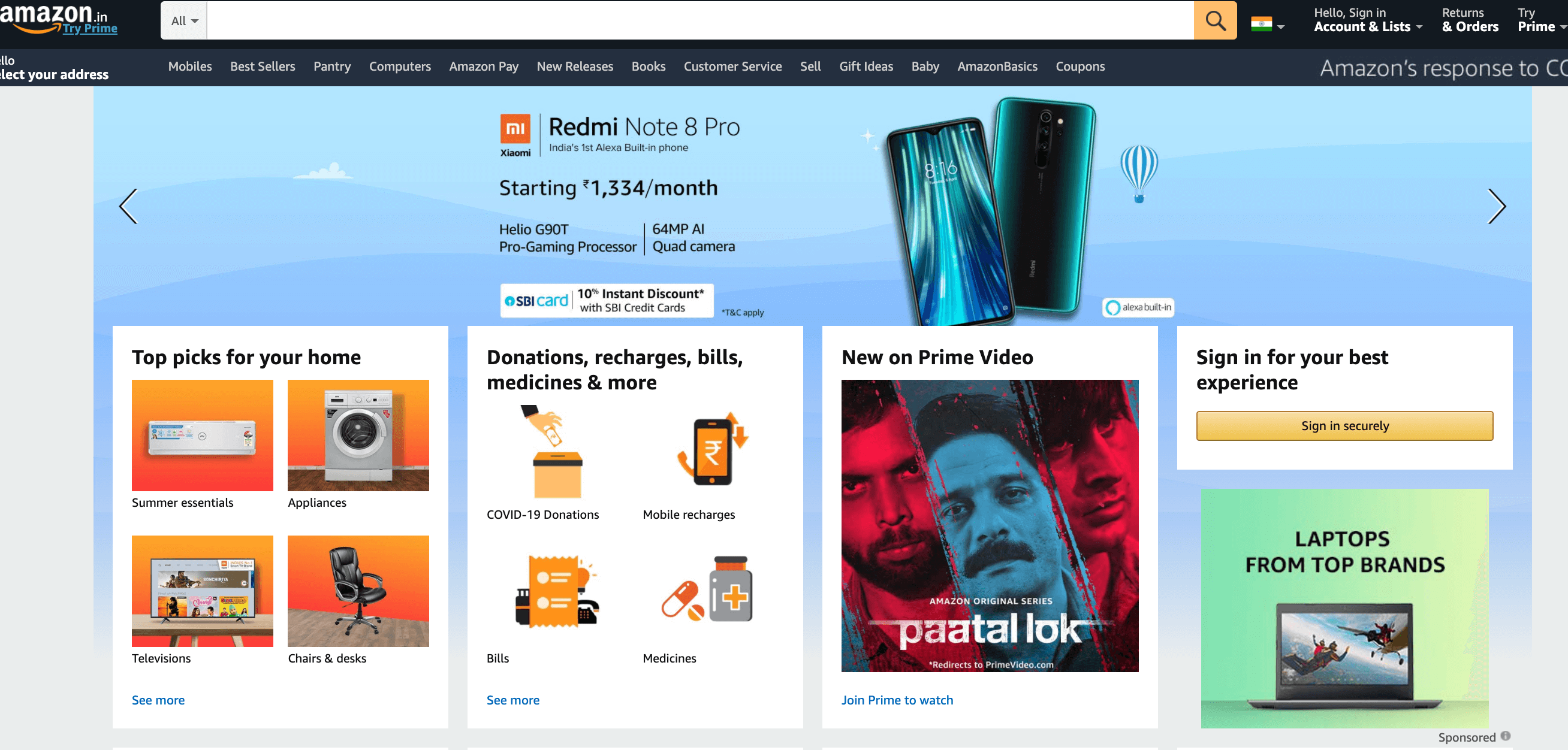Click the India flag language icon

click(x=1261, y=25)
